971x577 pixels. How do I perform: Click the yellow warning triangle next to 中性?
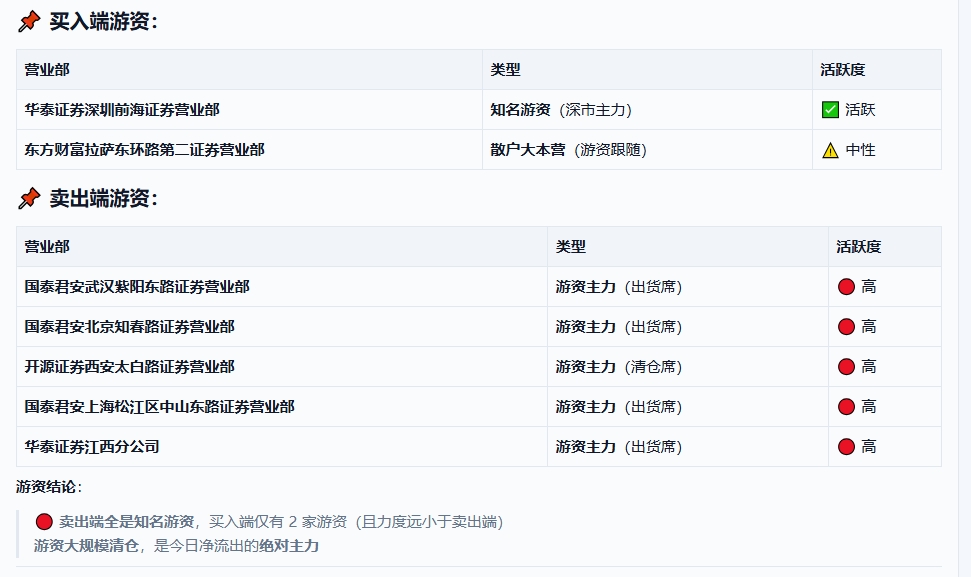pyautogui.click(x=830, y=150)
